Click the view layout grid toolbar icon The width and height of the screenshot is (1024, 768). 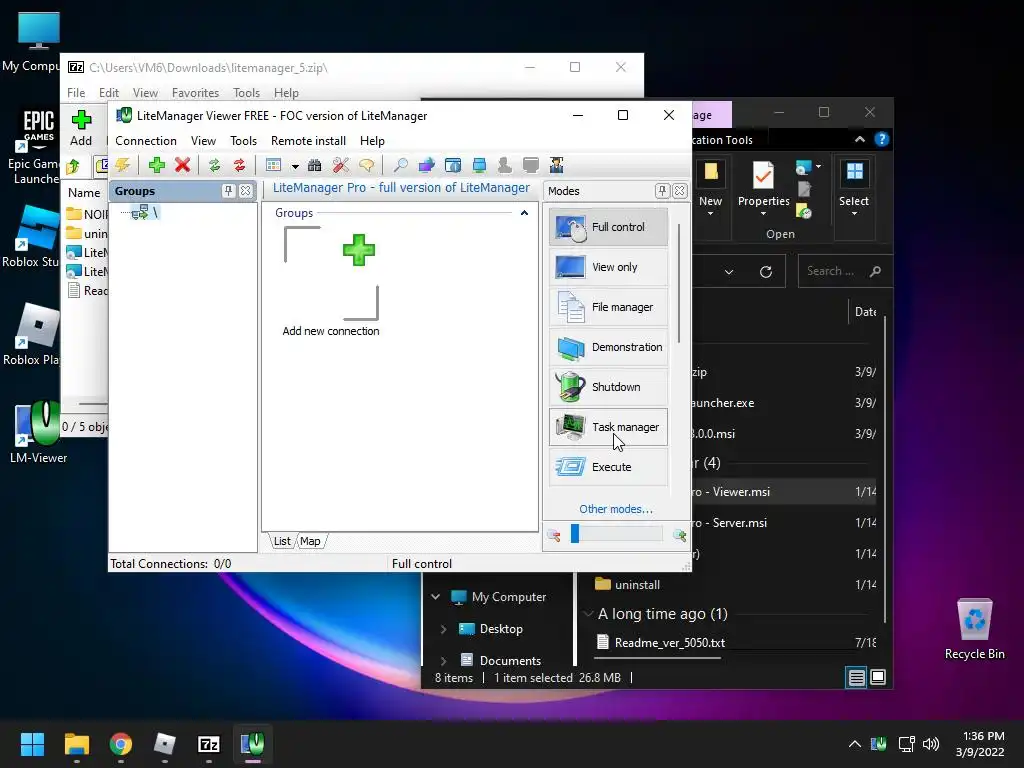pyautogui.click(x=274, y=165)
